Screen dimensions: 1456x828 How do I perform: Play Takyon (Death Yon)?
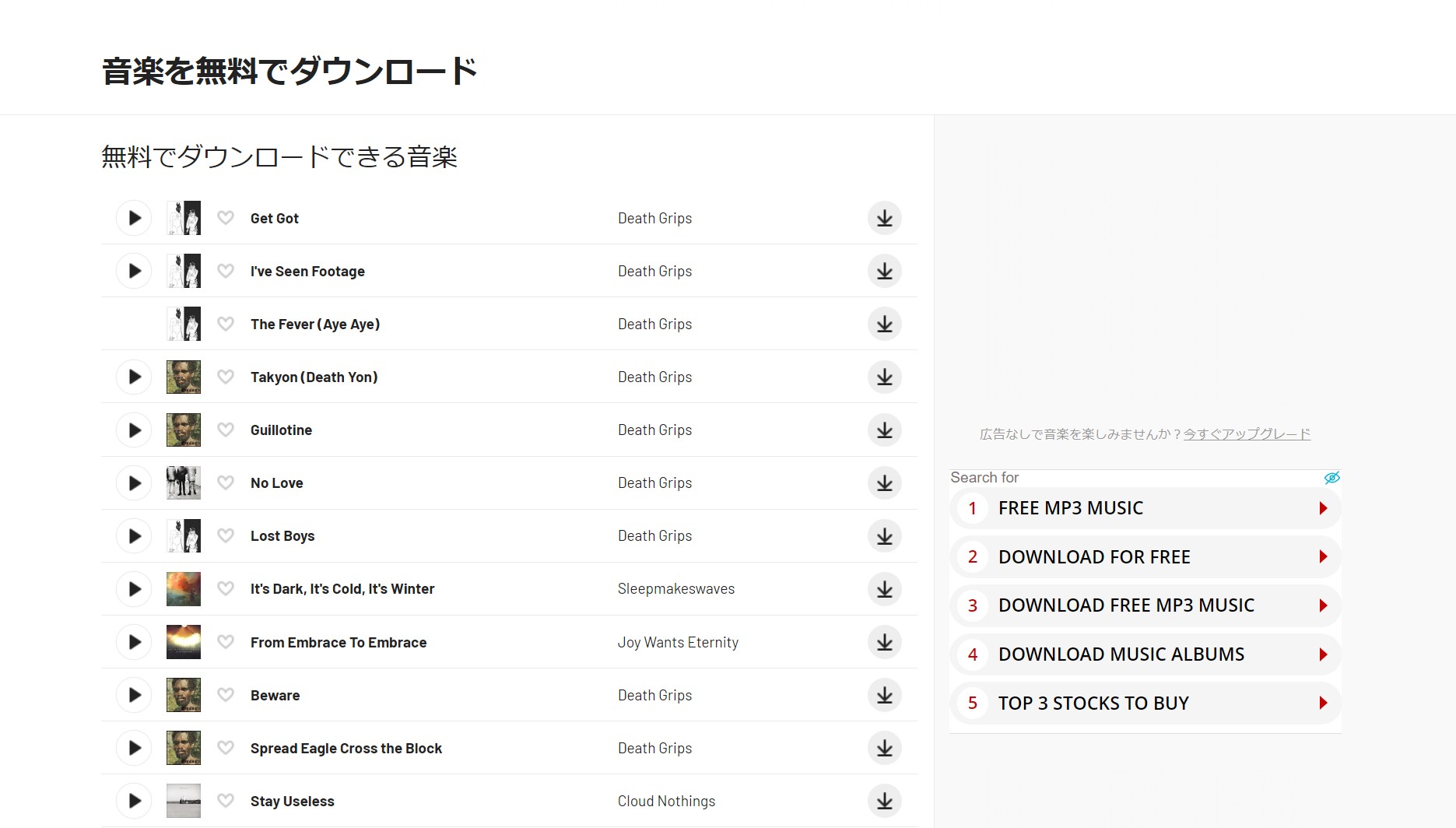coord(134,377)
